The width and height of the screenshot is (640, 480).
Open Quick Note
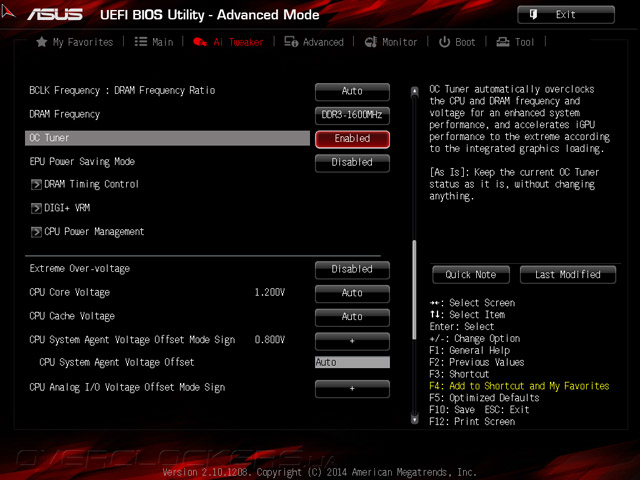tap(471, 275)
